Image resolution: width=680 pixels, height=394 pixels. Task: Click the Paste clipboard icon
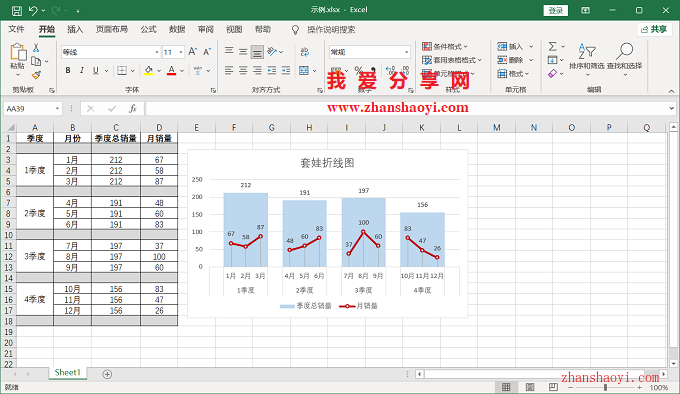pyautogui.click(x=18, y=52)
